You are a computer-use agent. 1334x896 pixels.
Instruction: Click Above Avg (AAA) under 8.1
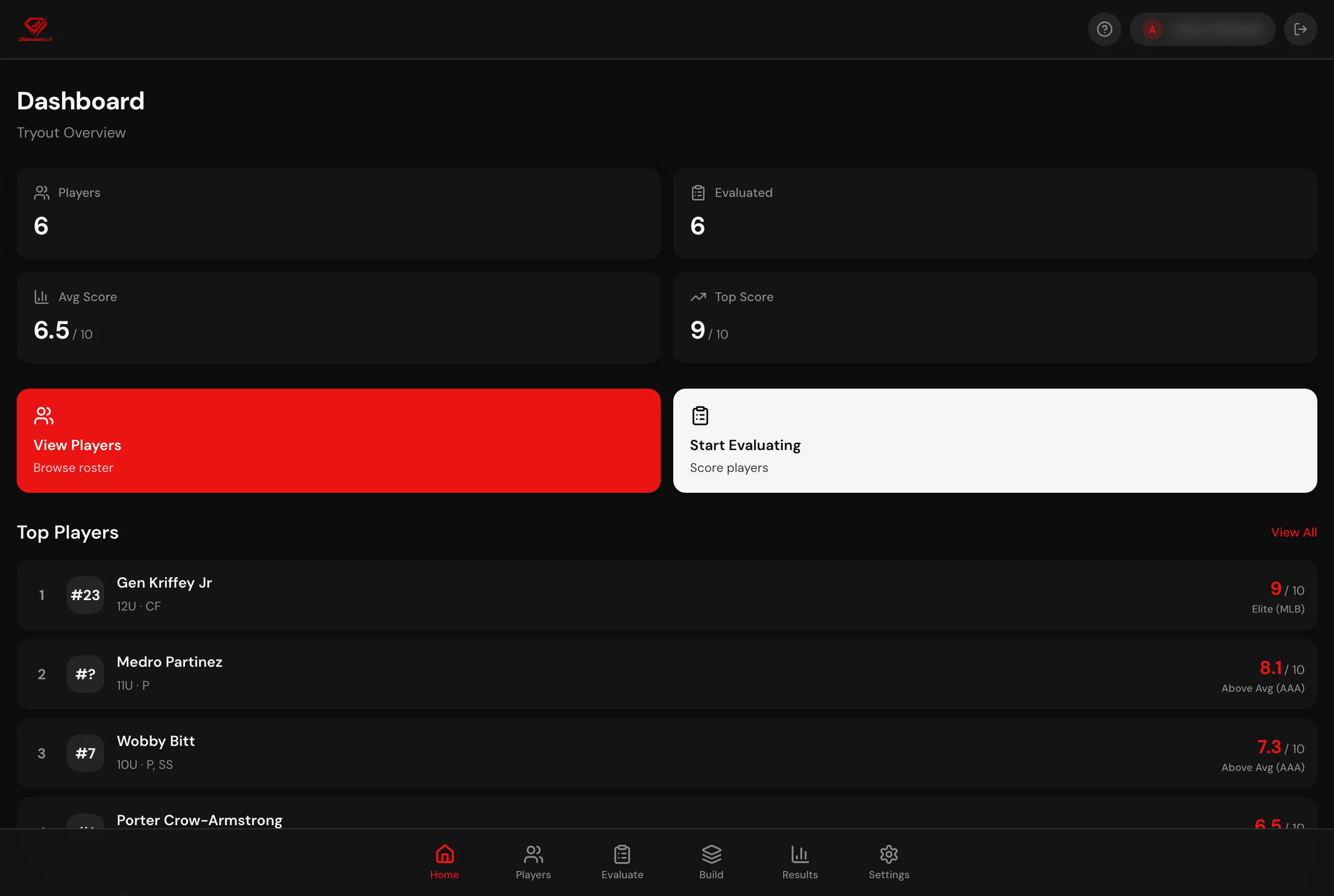pos(1263,689)
